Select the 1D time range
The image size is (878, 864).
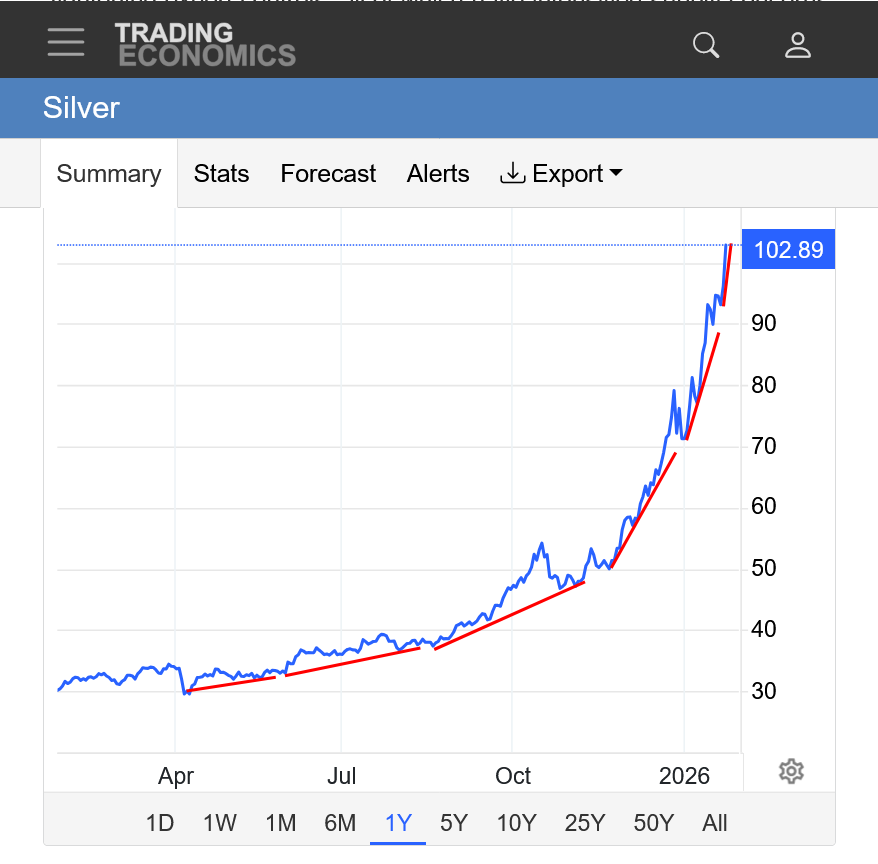point(160,823)
